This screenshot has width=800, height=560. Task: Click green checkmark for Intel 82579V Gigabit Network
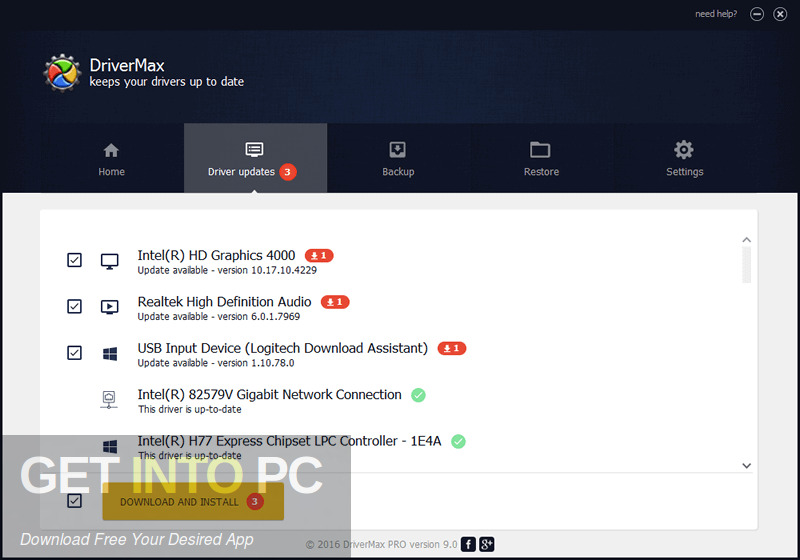(x=418, y=395)
